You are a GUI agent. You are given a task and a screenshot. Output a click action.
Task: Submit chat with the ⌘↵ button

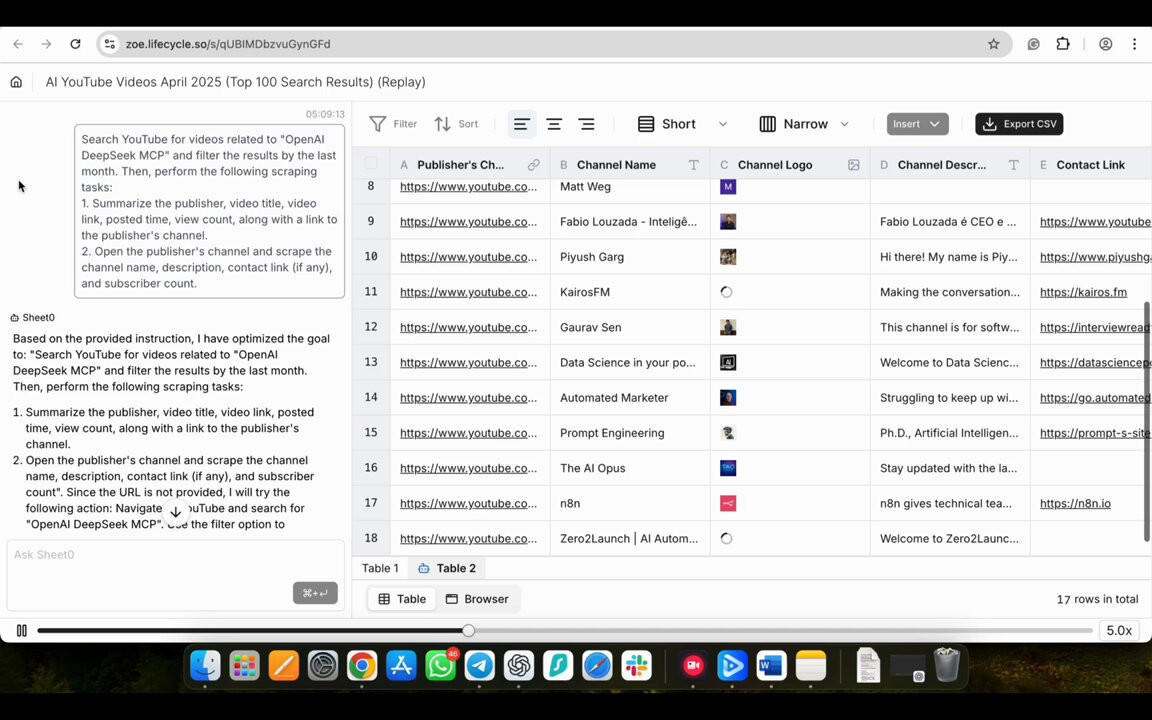click(x=315, y=593)
